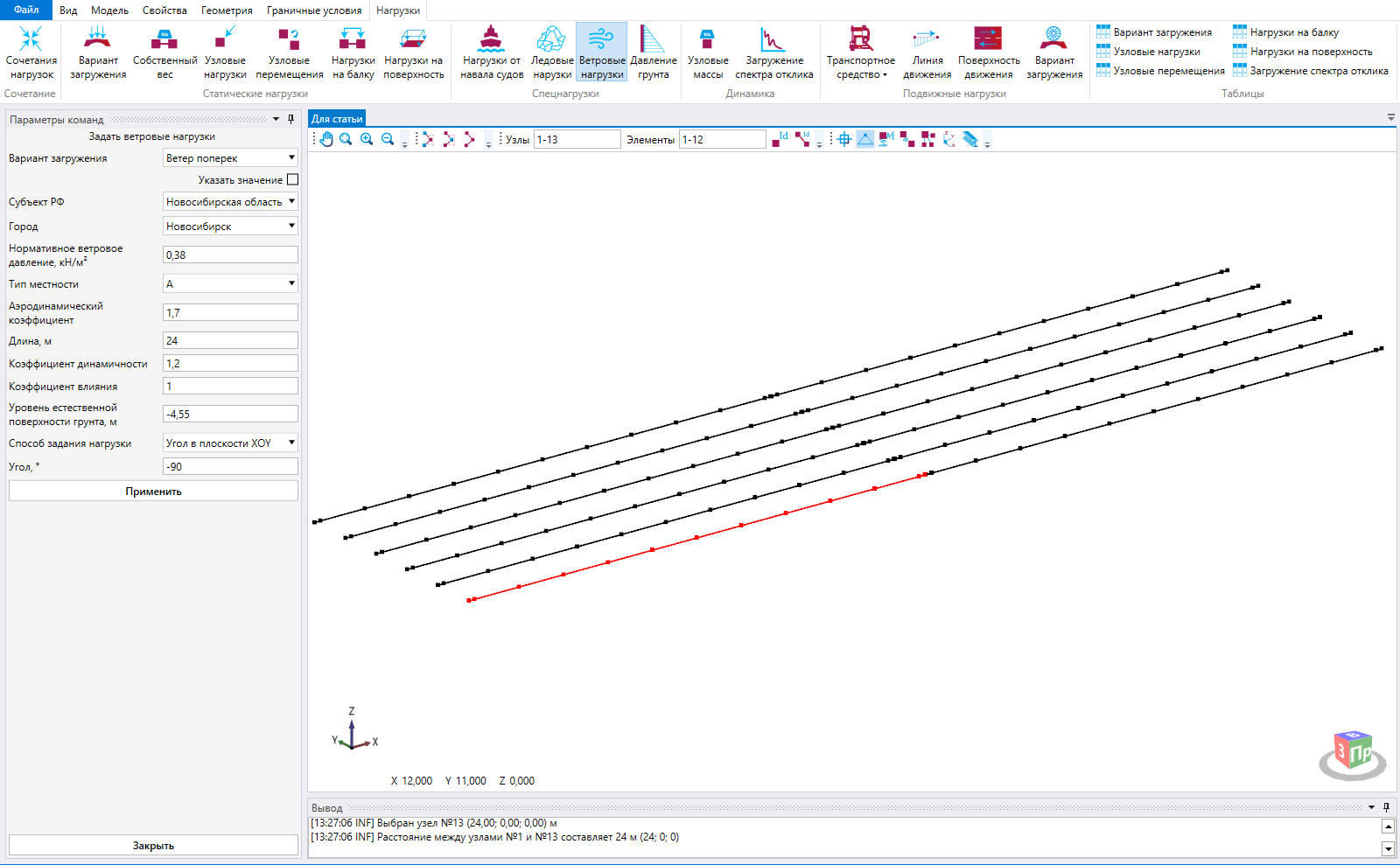Switch to the Модель ribbon tab
Screen dimensions: 1400x865
(109, 10)
